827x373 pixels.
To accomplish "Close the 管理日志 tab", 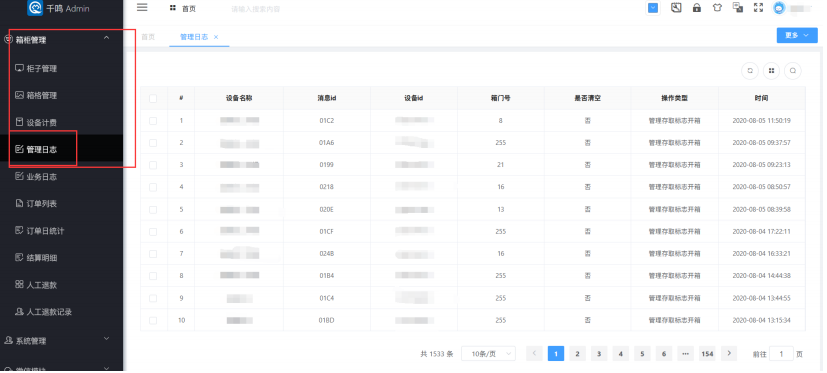I will click(216, 37).
